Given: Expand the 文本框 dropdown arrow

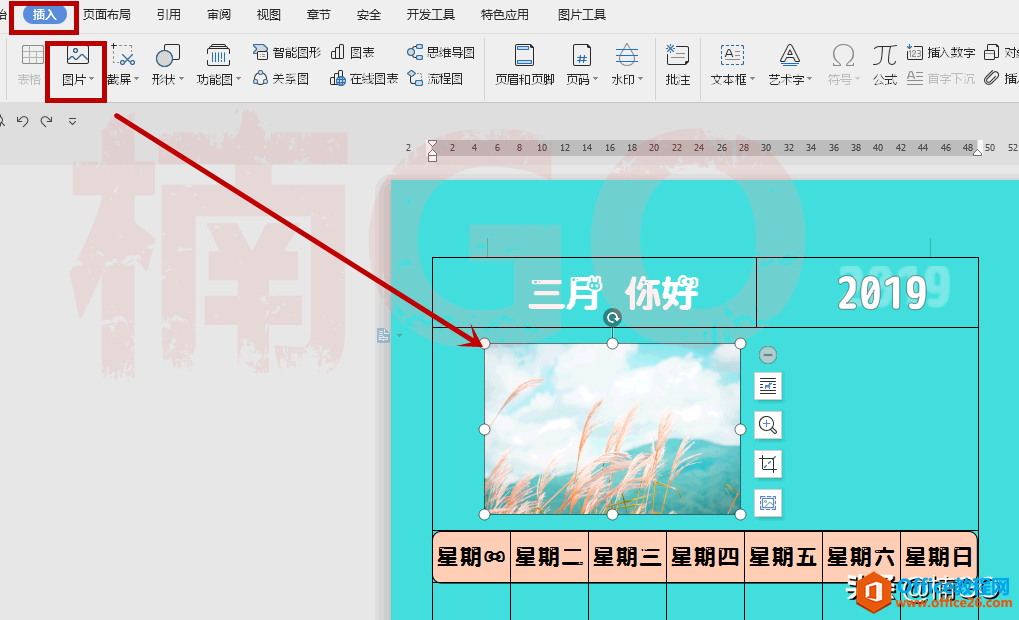Looking at the screenshot, I should coord(753,79).
